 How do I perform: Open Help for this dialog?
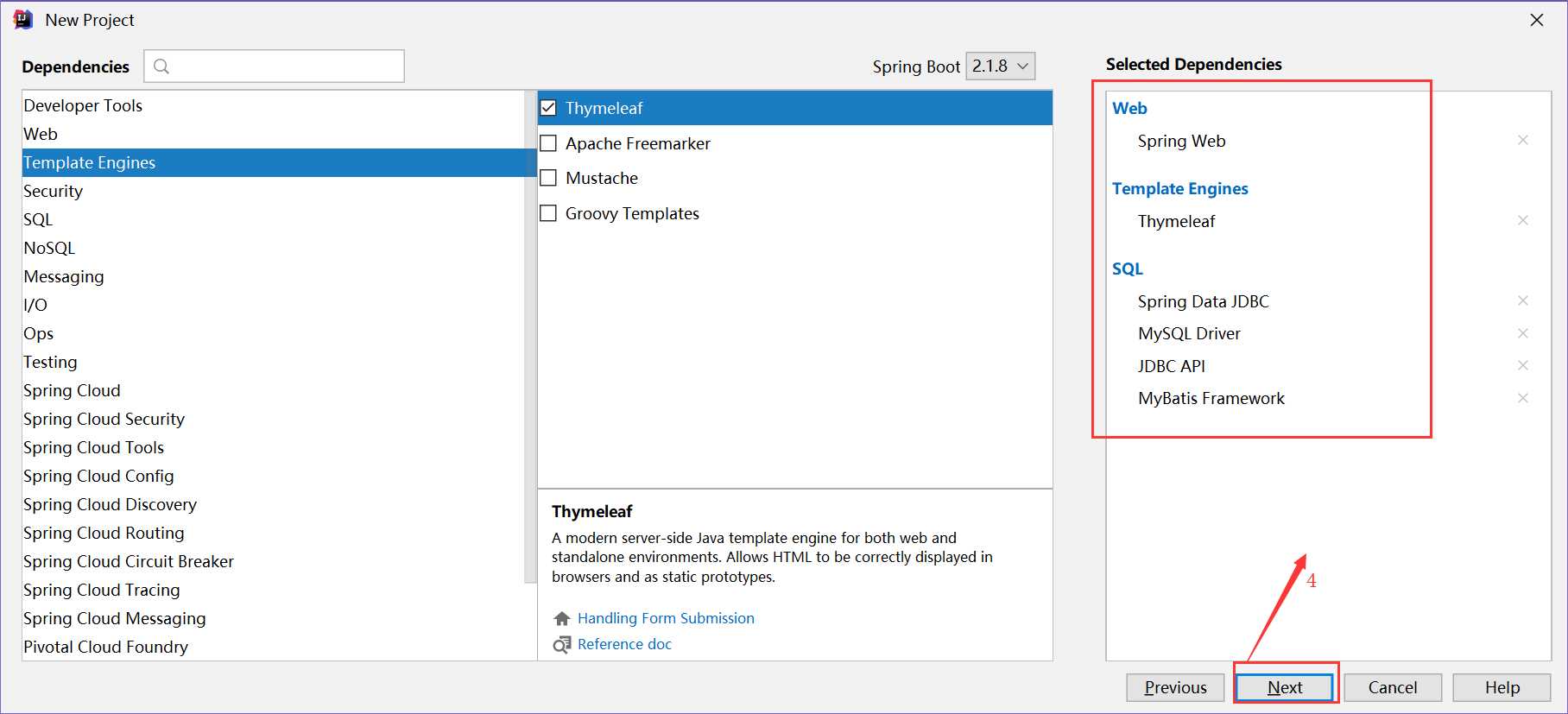click(x=1502, y=687)
